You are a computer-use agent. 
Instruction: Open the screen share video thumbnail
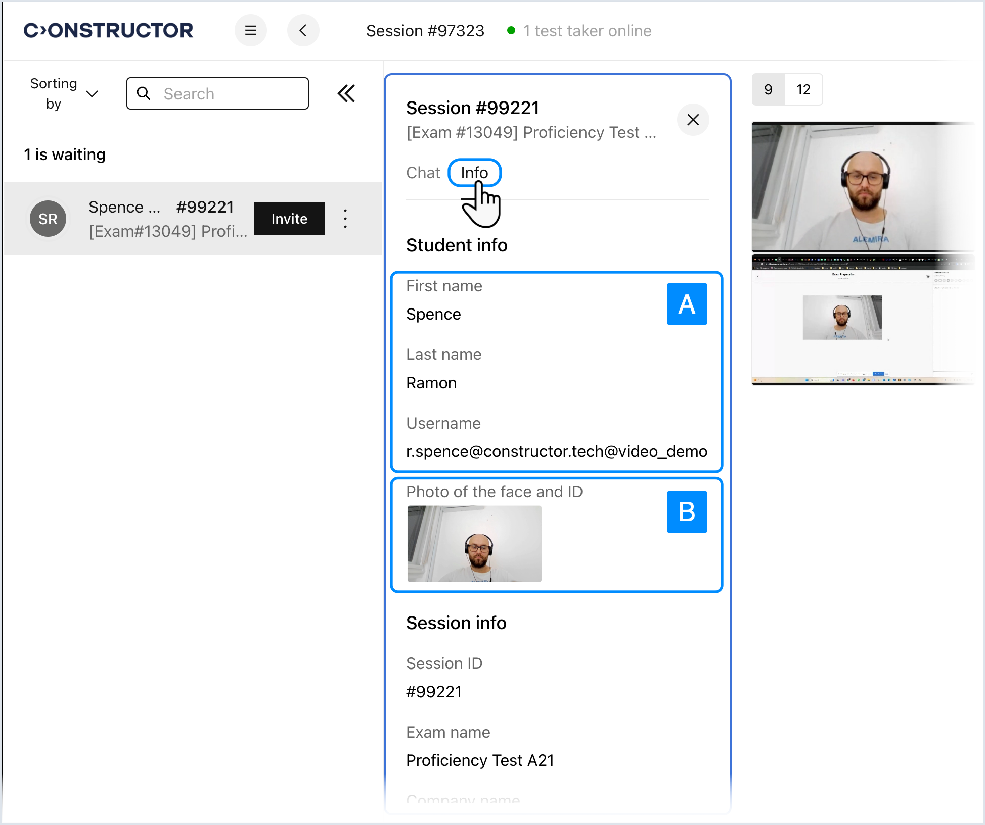tap(862, 319)
